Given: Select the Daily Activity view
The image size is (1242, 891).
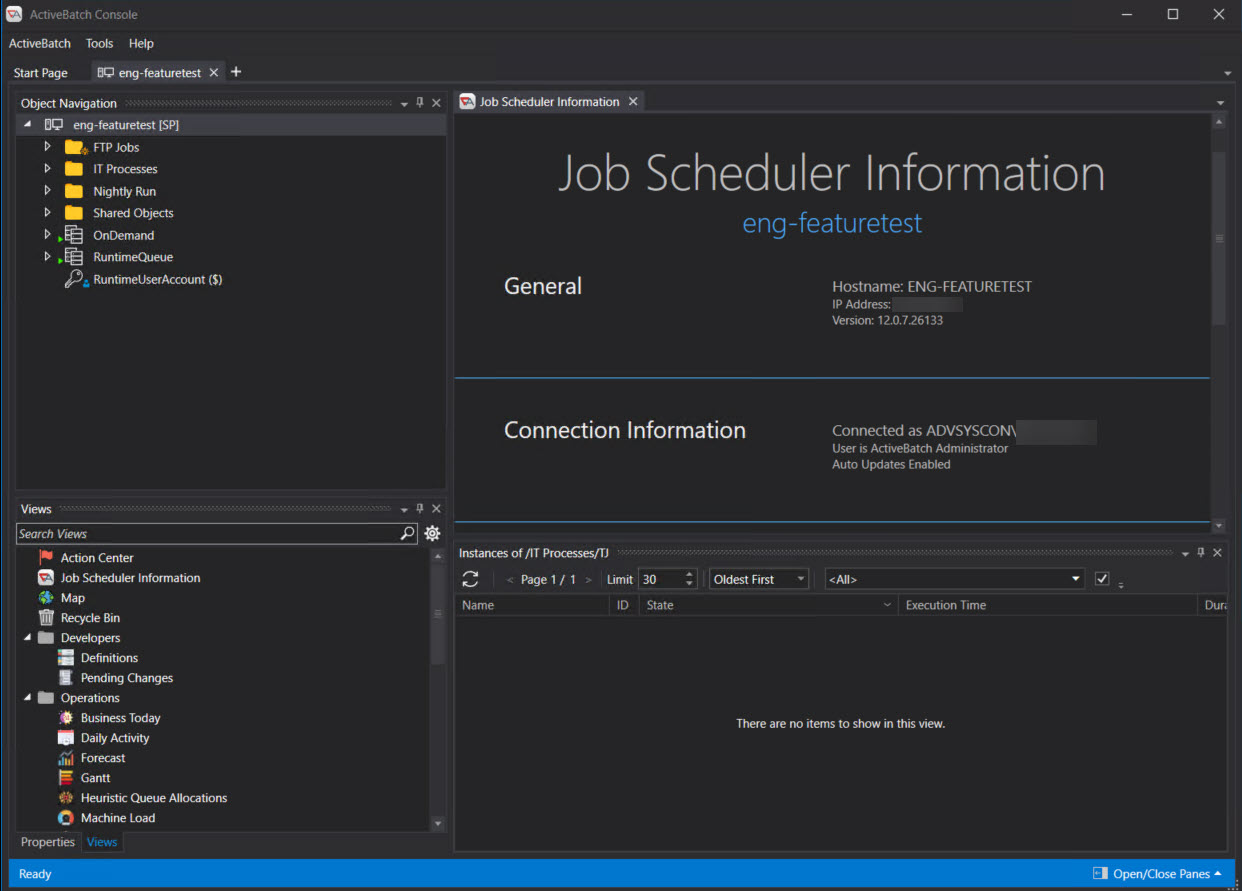Looking at the screenshot, I should pos(113,737).
